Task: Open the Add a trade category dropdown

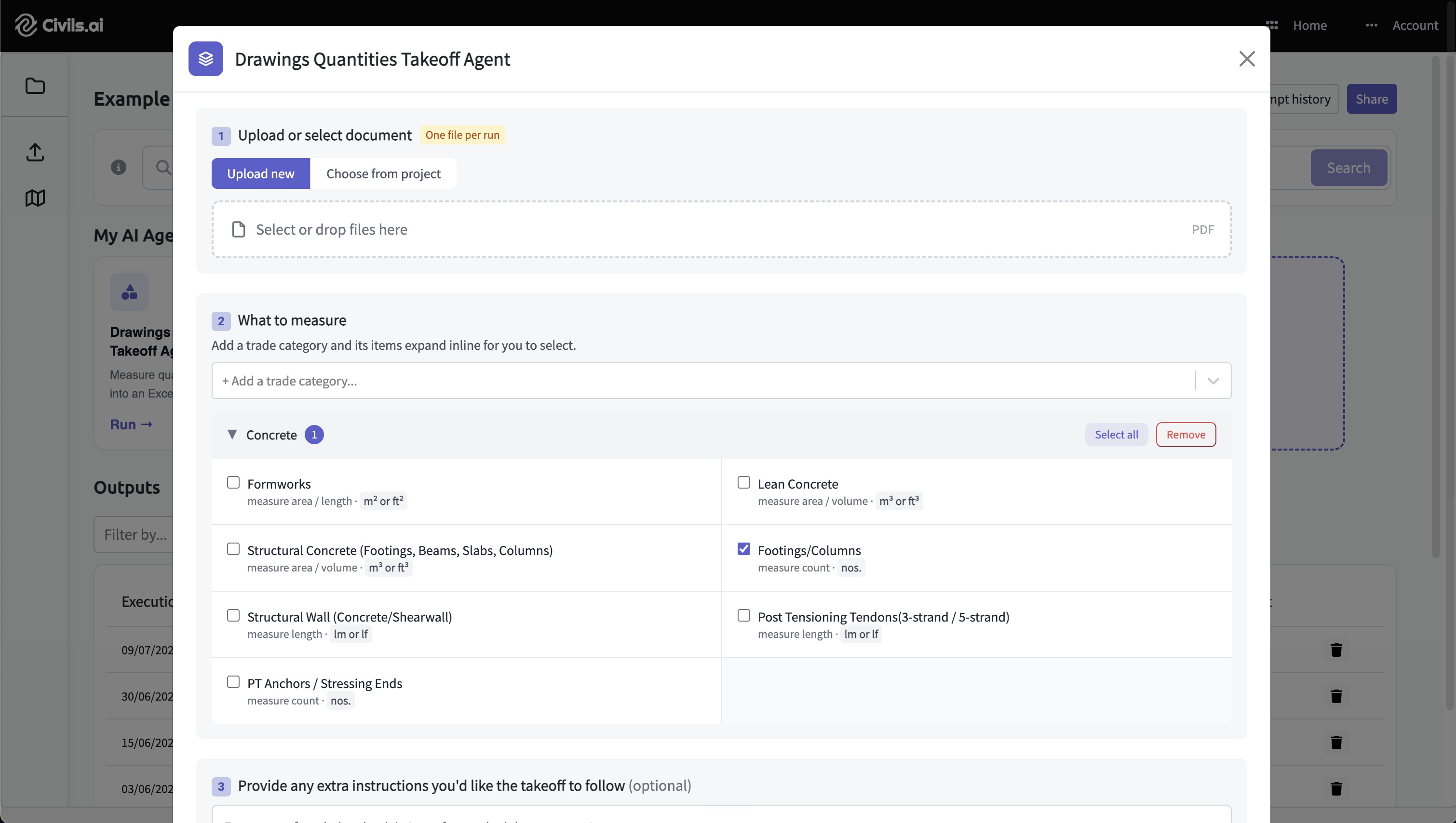Action: tap(721, 380)
